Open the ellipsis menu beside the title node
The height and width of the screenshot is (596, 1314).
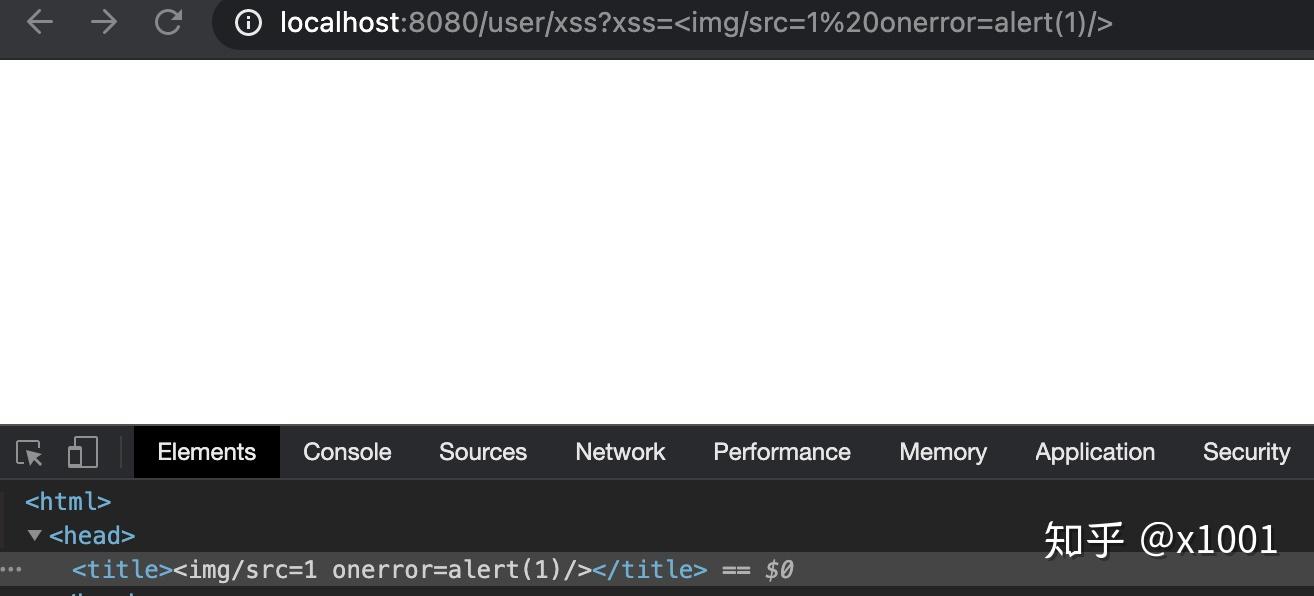(11, 570)
